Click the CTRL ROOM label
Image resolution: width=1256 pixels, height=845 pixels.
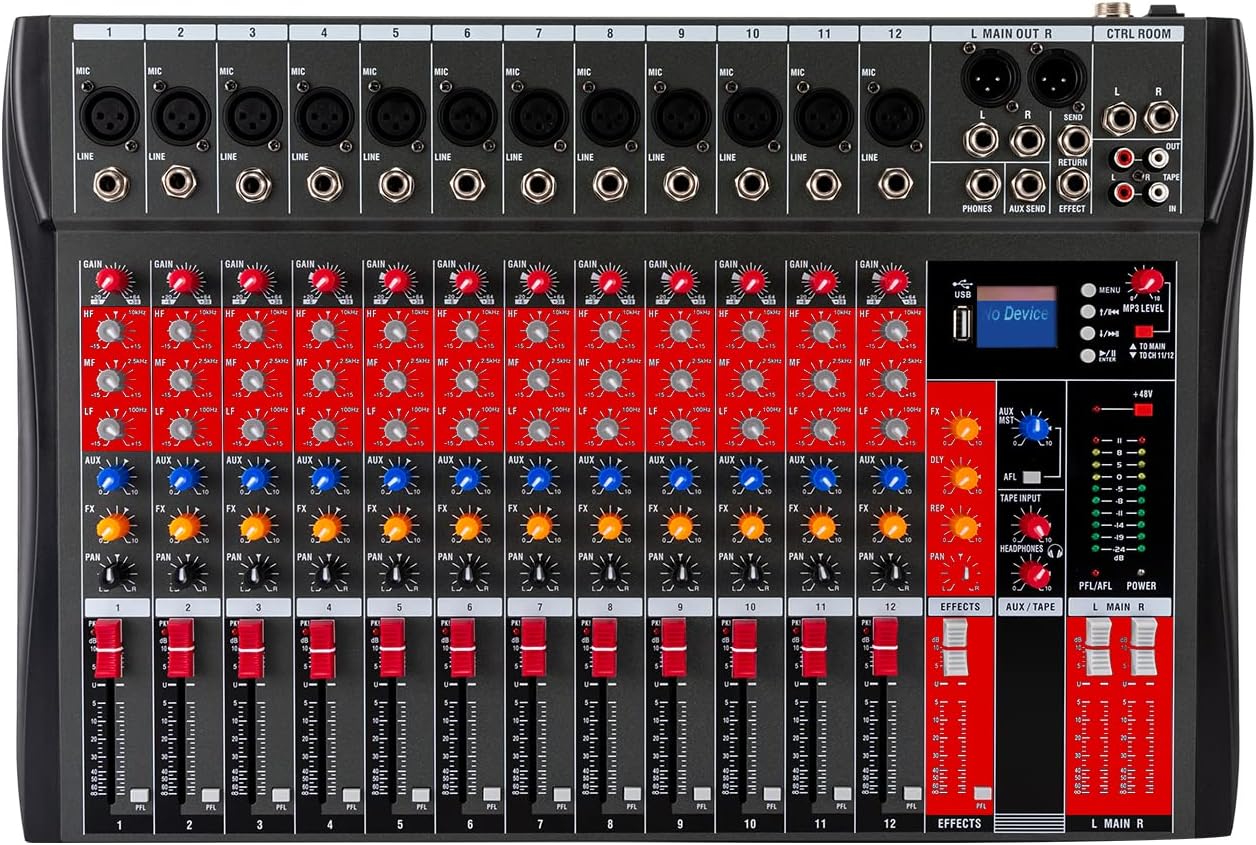1139,33
